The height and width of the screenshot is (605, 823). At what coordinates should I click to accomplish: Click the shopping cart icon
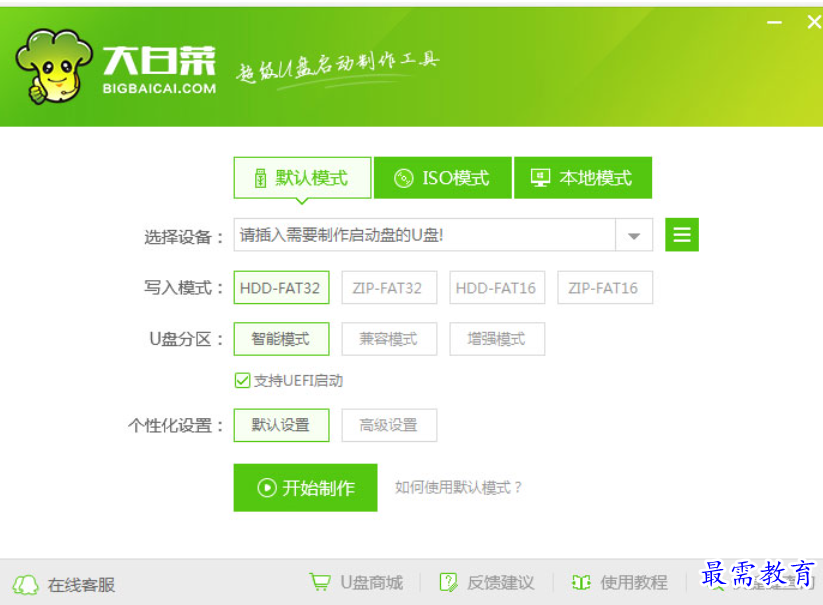[320, 582]
